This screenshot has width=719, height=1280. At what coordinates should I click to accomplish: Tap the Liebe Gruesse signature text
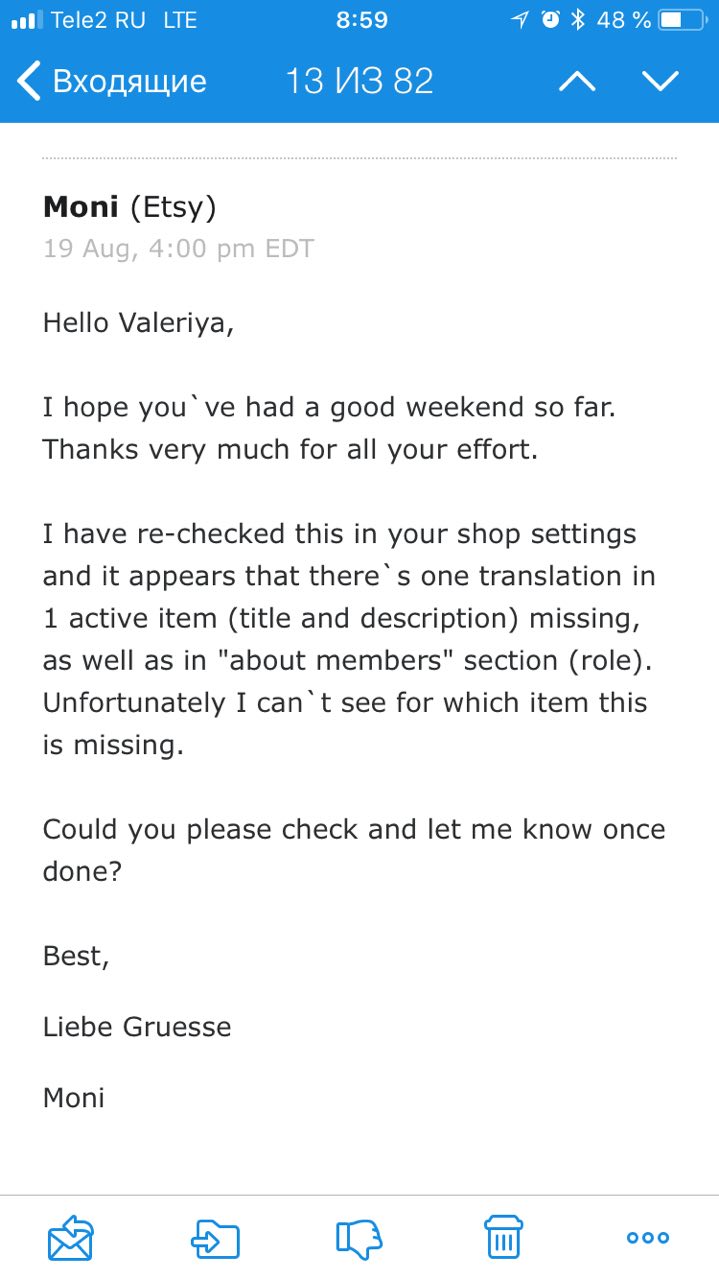pos(137,1027)
